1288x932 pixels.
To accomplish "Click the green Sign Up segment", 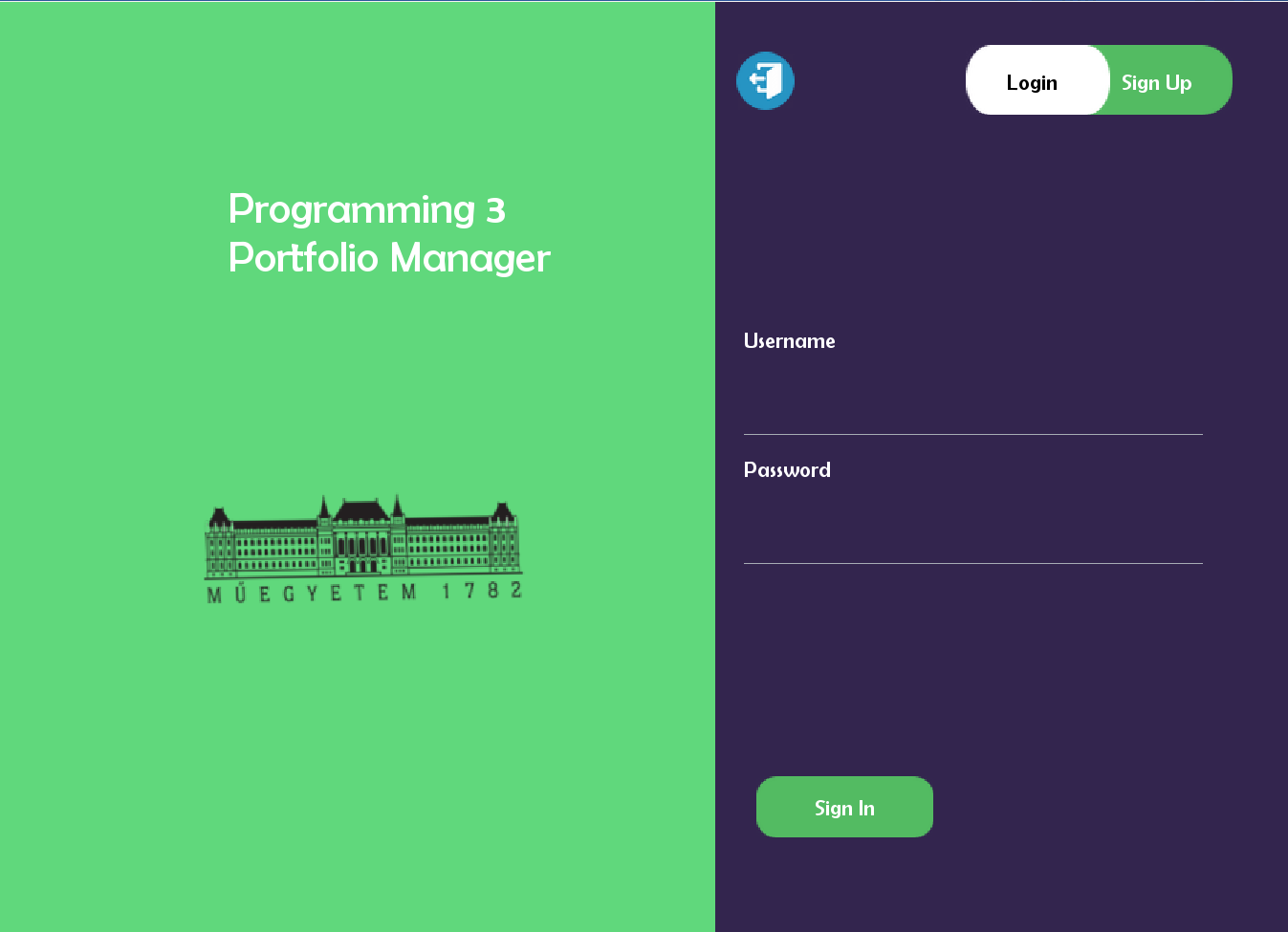I will click(1157, 81).
